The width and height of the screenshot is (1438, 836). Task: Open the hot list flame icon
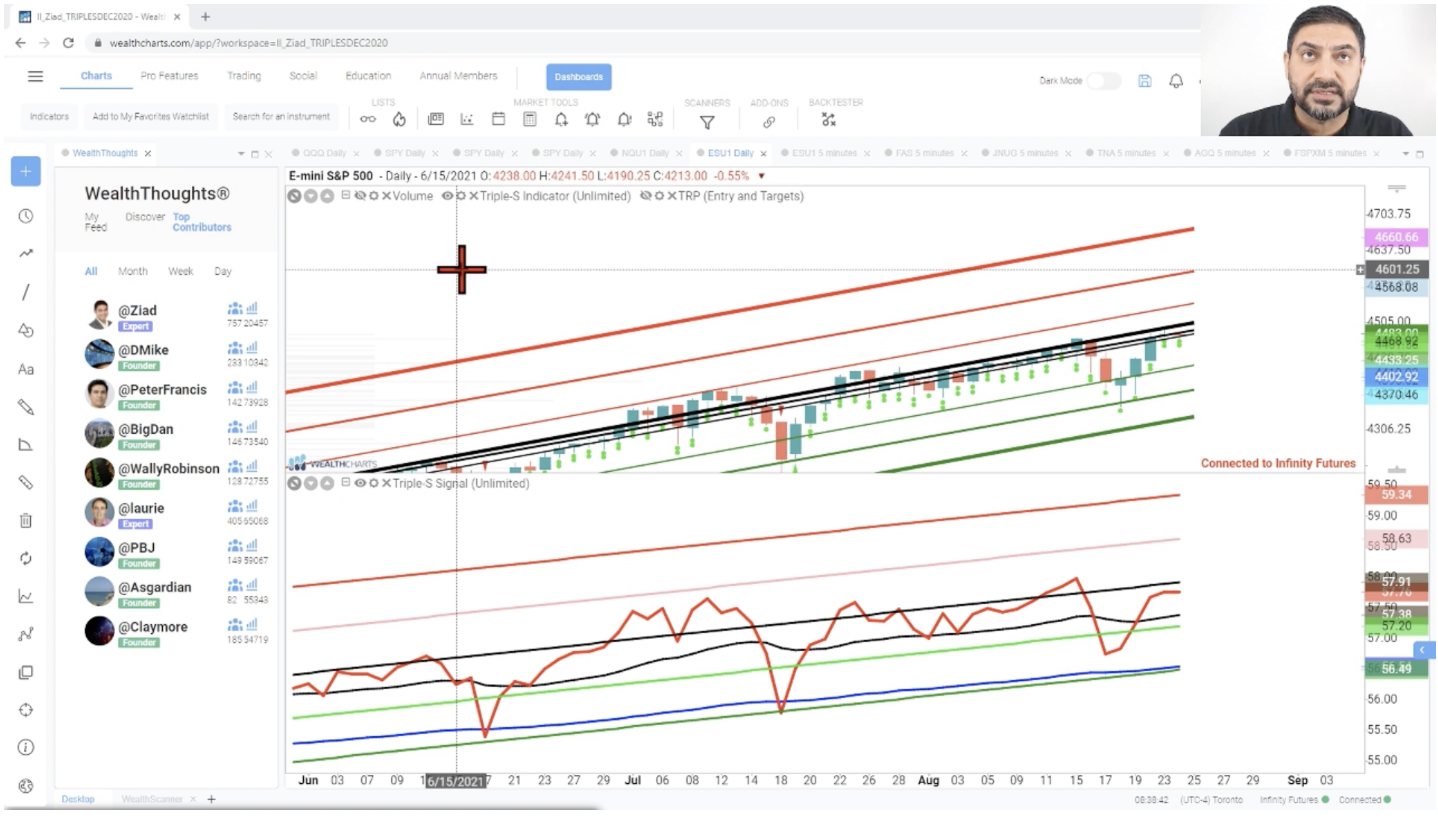tap(399, 120)
